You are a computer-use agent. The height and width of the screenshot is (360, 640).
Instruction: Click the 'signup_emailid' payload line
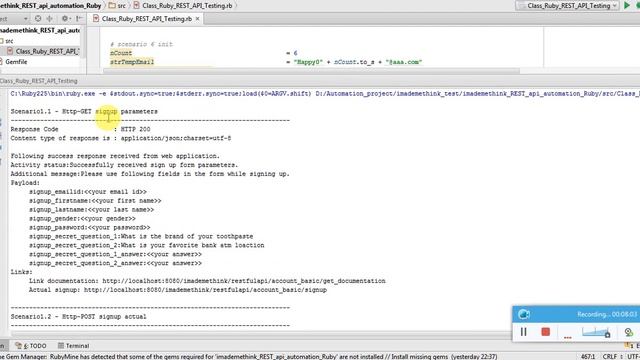pyautogui.click(x=88, y=192)
